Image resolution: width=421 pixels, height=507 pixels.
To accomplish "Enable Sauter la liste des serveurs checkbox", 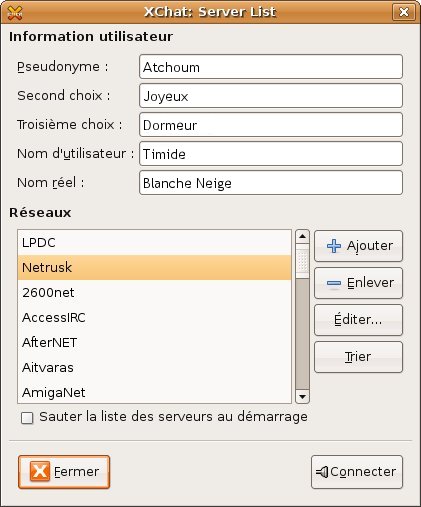I will tap(27, 418).
